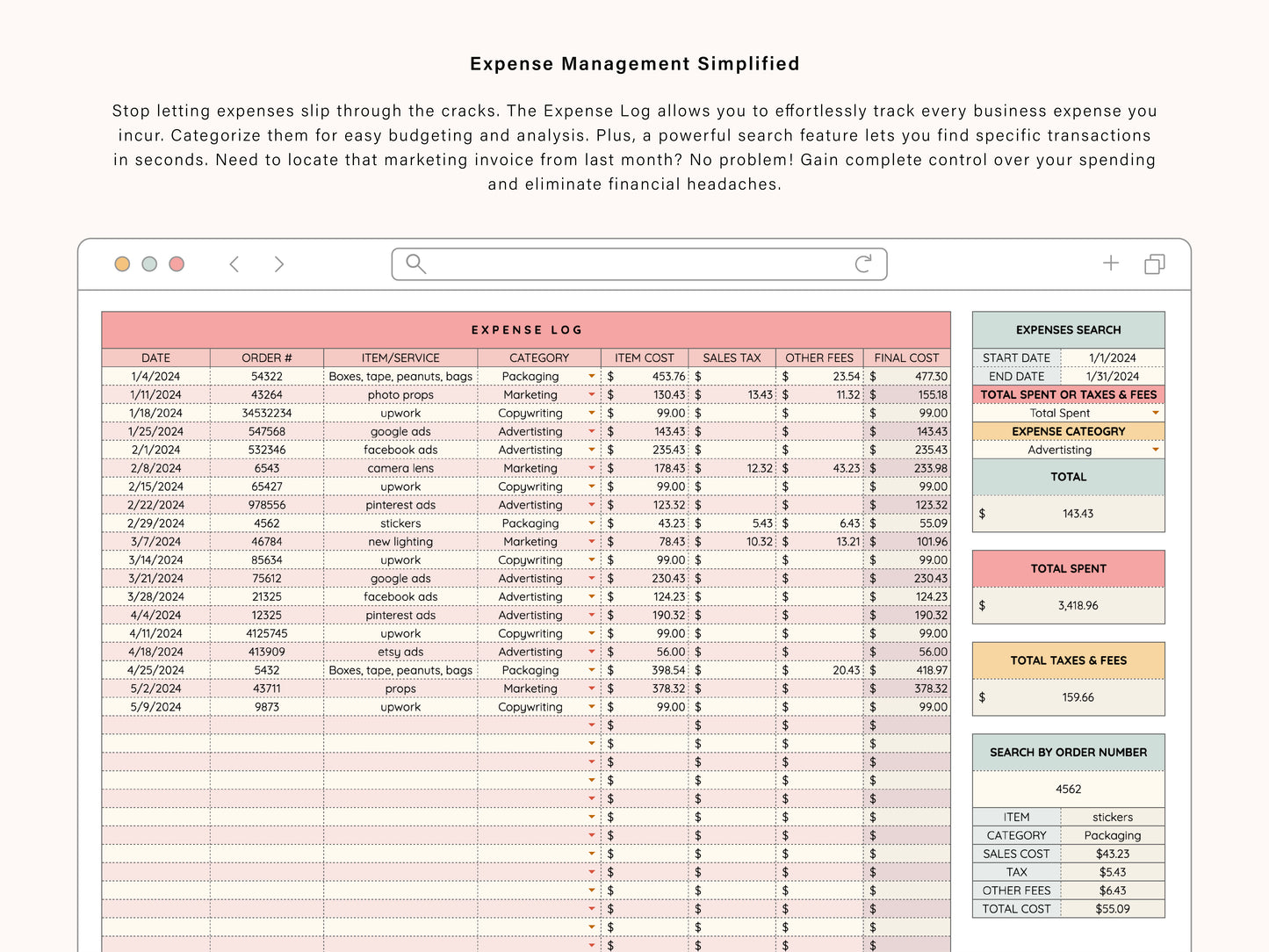This screenshot has height=952, width=1269.
Task: Click order number search field 4562
Action: 1068,789
